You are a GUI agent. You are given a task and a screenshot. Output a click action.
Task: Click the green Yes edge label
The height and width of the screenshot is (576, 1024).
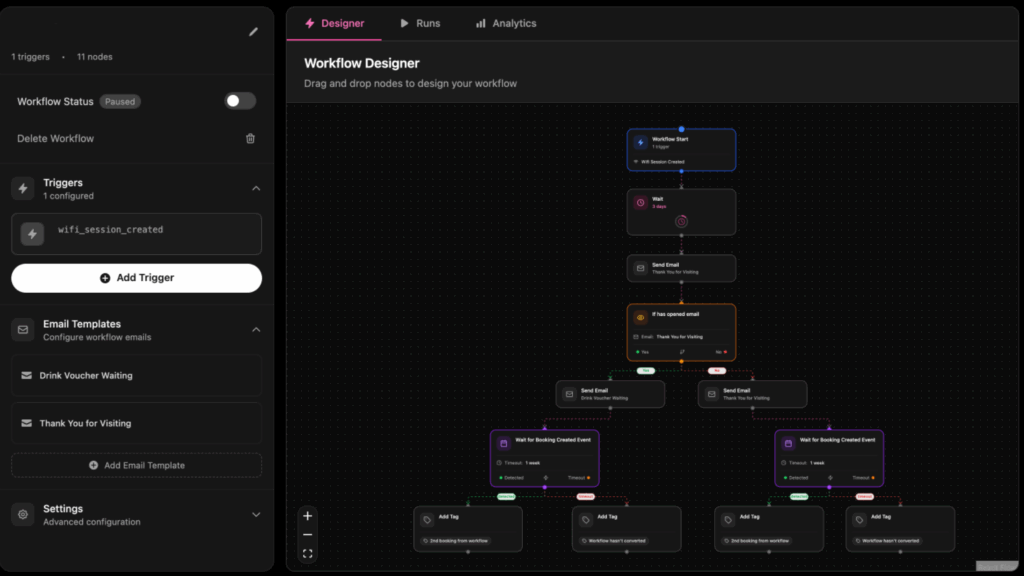646,371
